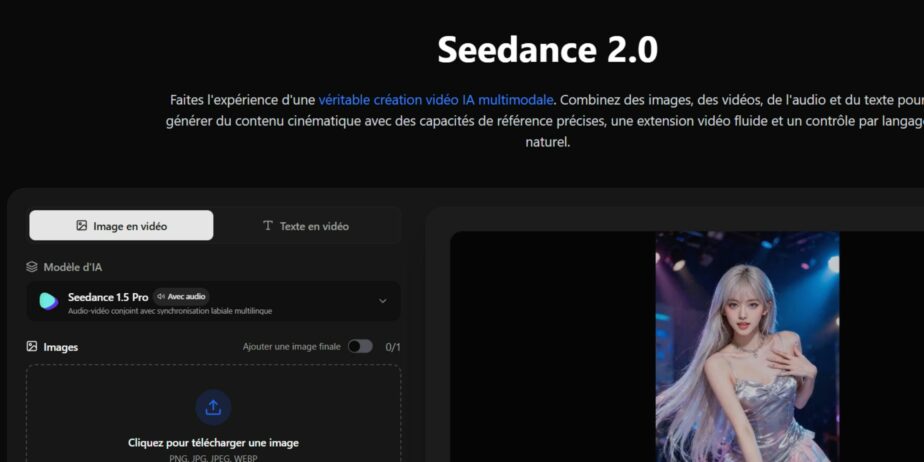The height and width of the screenshot is (462, 924).
Task: Switch to the Texte en vidéo tab
Action: point(306,226)
